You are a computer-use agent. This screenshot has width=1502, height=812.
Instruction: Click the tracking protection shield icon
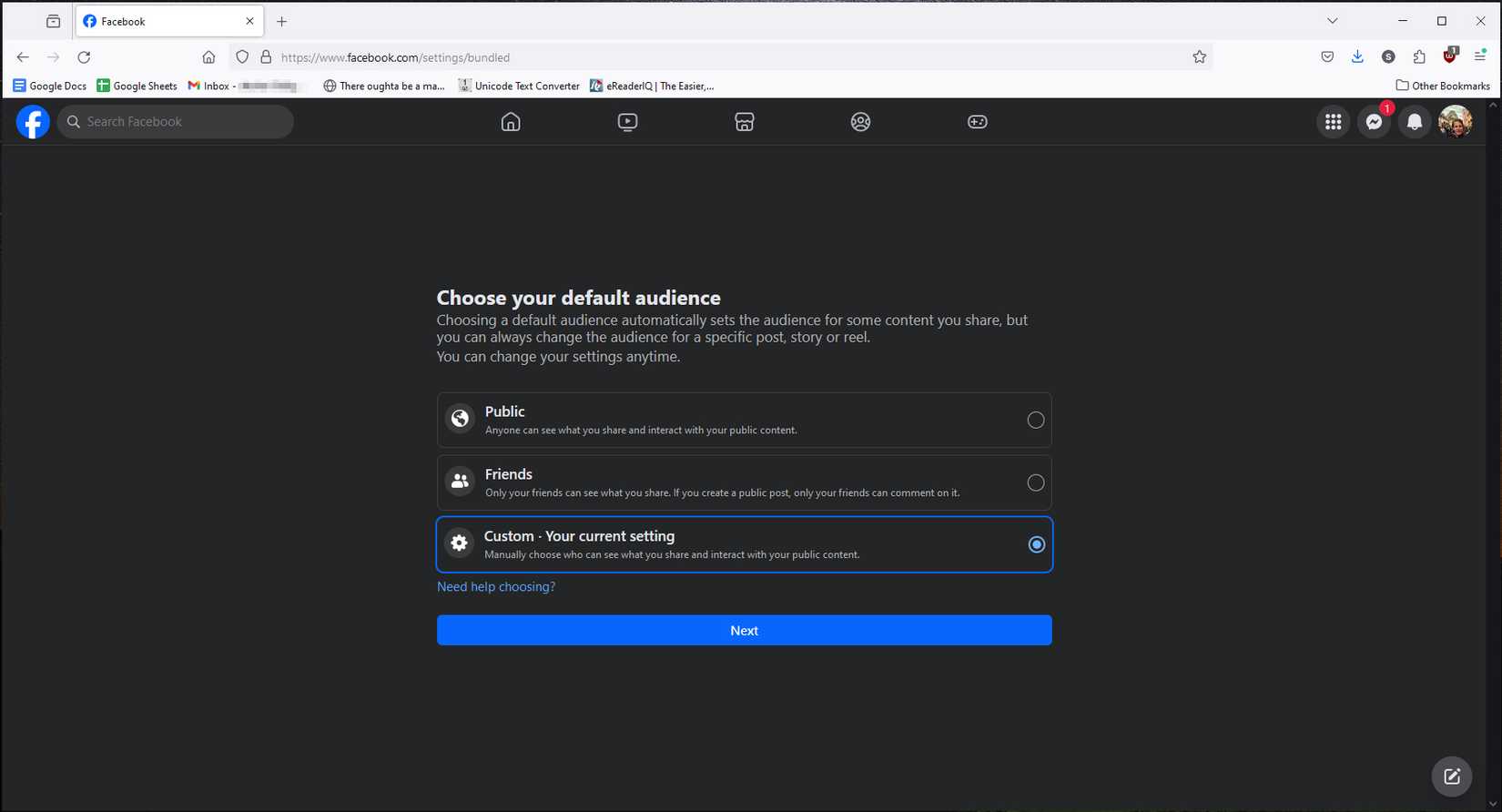tap(242, 57)
